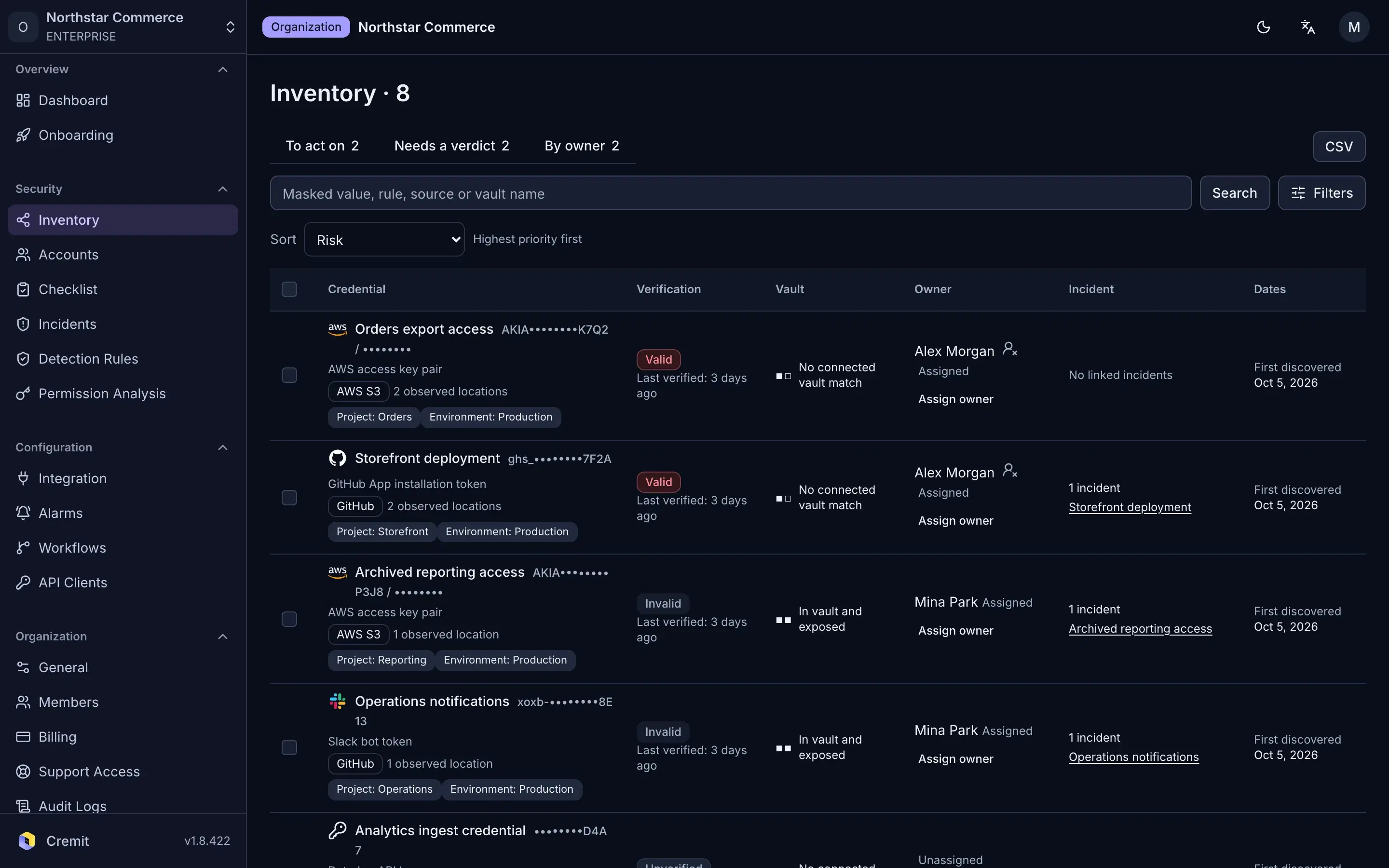Screen dimensions: 1389x868
Task: Switch to the By owner tab
Action: [582, 146]
